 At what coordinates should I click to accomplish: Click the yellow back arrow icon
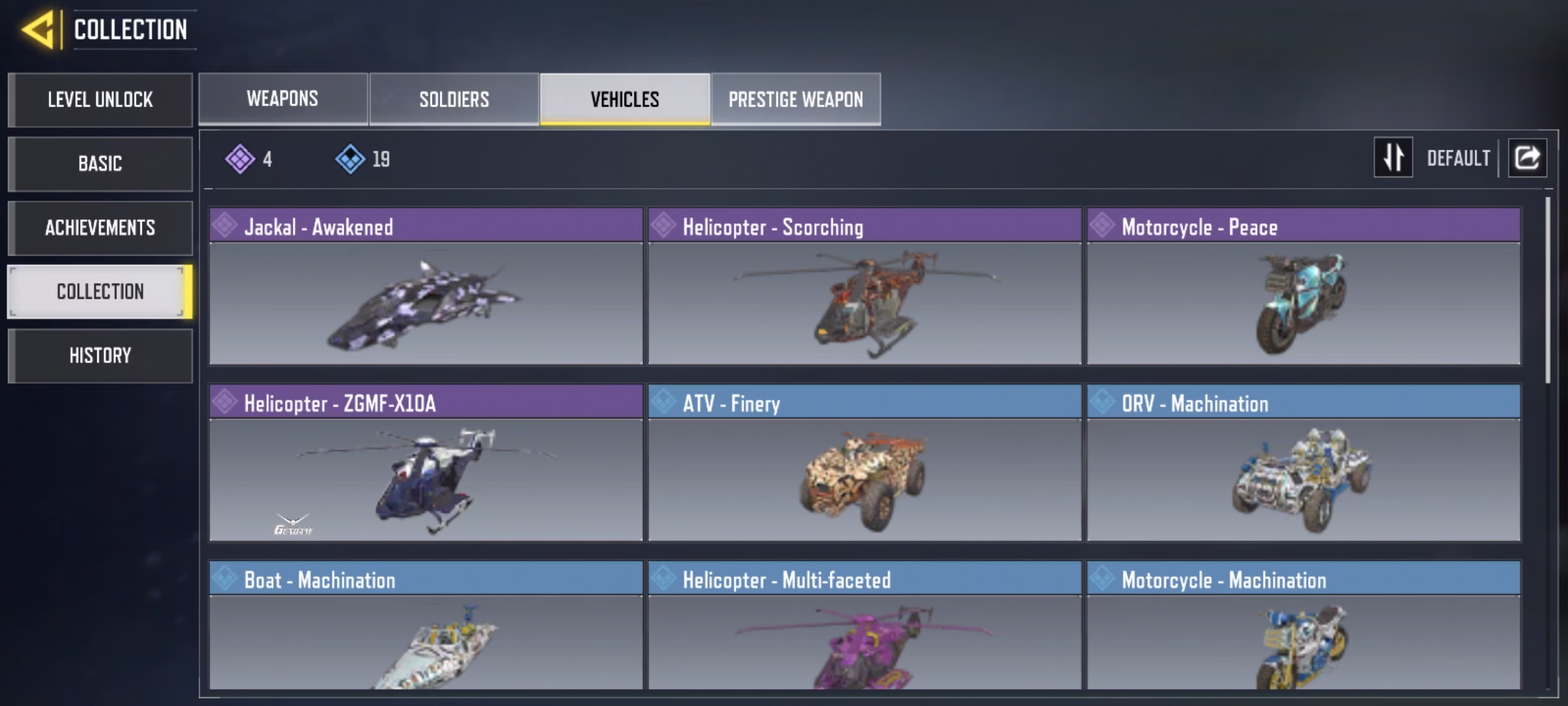(x=37, y=29)
